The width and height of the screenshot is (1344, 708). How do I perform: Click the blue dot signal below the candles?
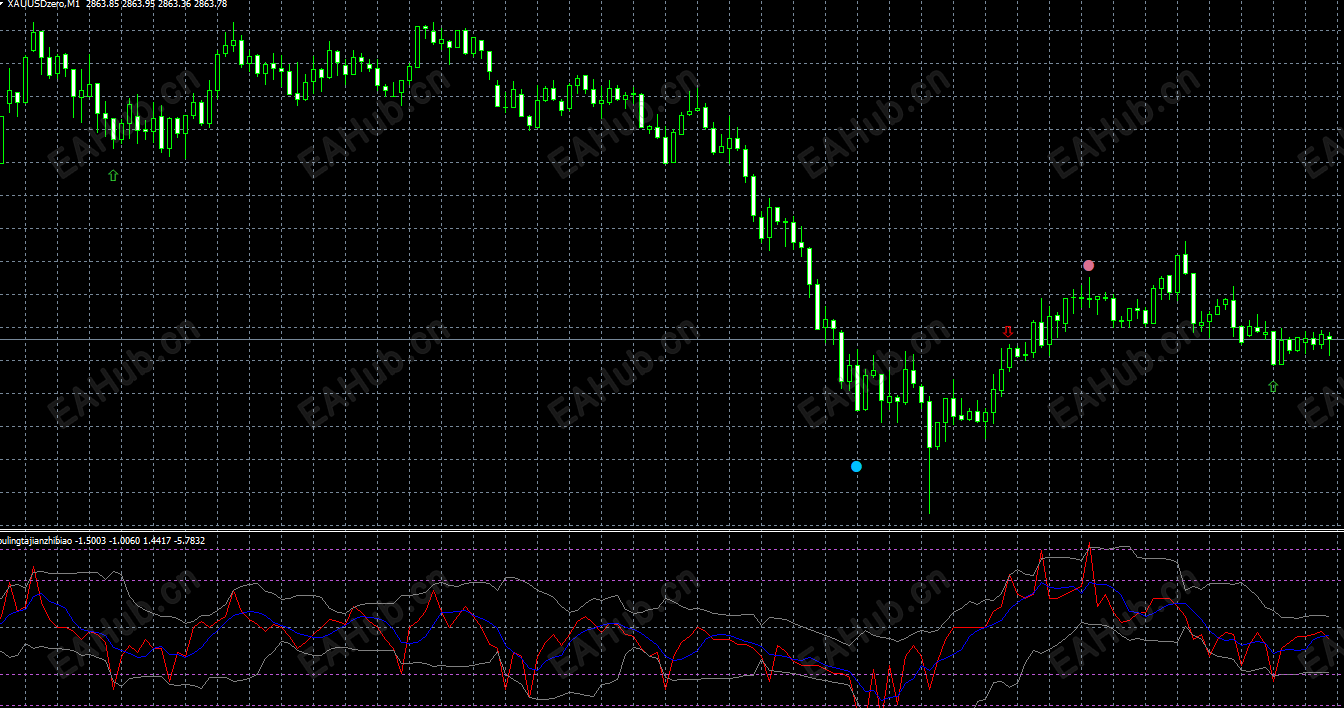pos(856,466)
